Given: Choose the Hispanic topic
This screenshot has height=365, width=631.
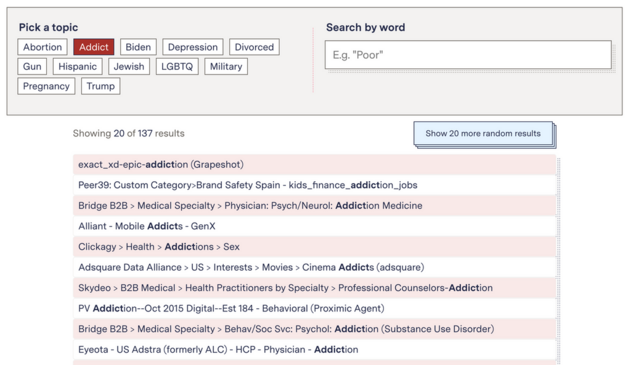Looking at the screenshot, I should [x=78, y=66].
